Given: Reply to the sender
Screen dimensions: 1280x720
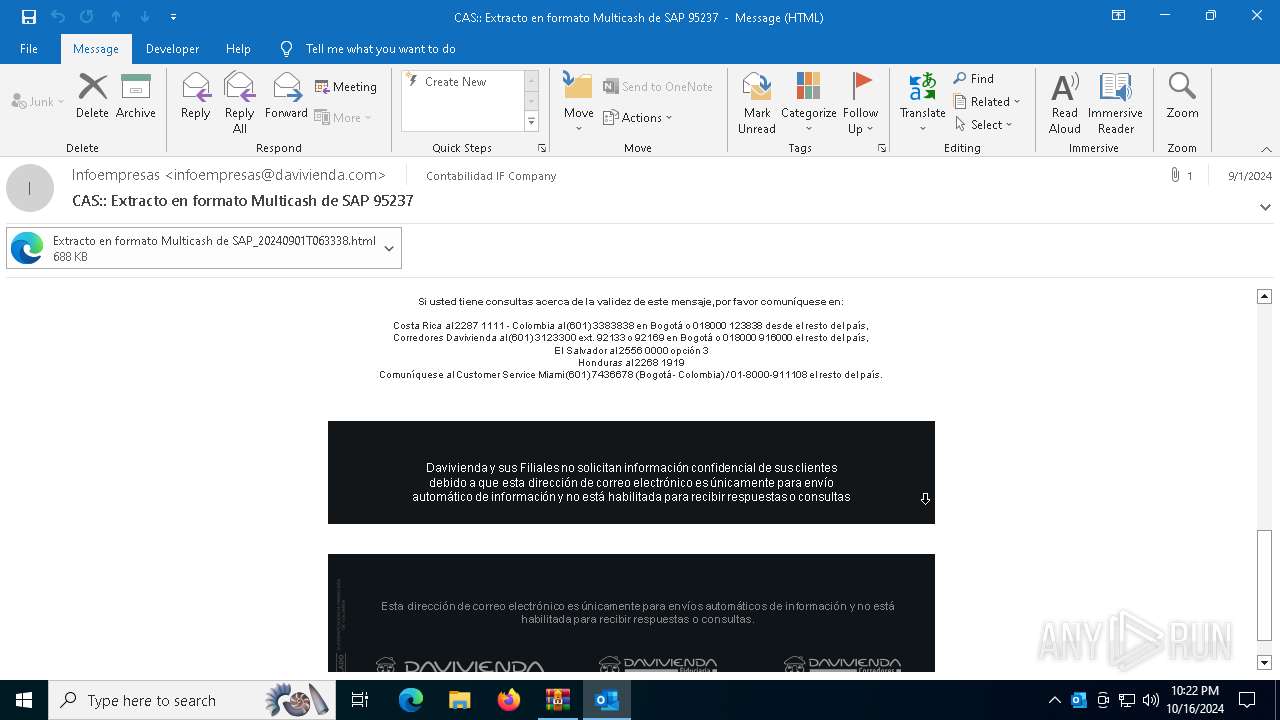Looking at the screenshot, I should [196, 96].
